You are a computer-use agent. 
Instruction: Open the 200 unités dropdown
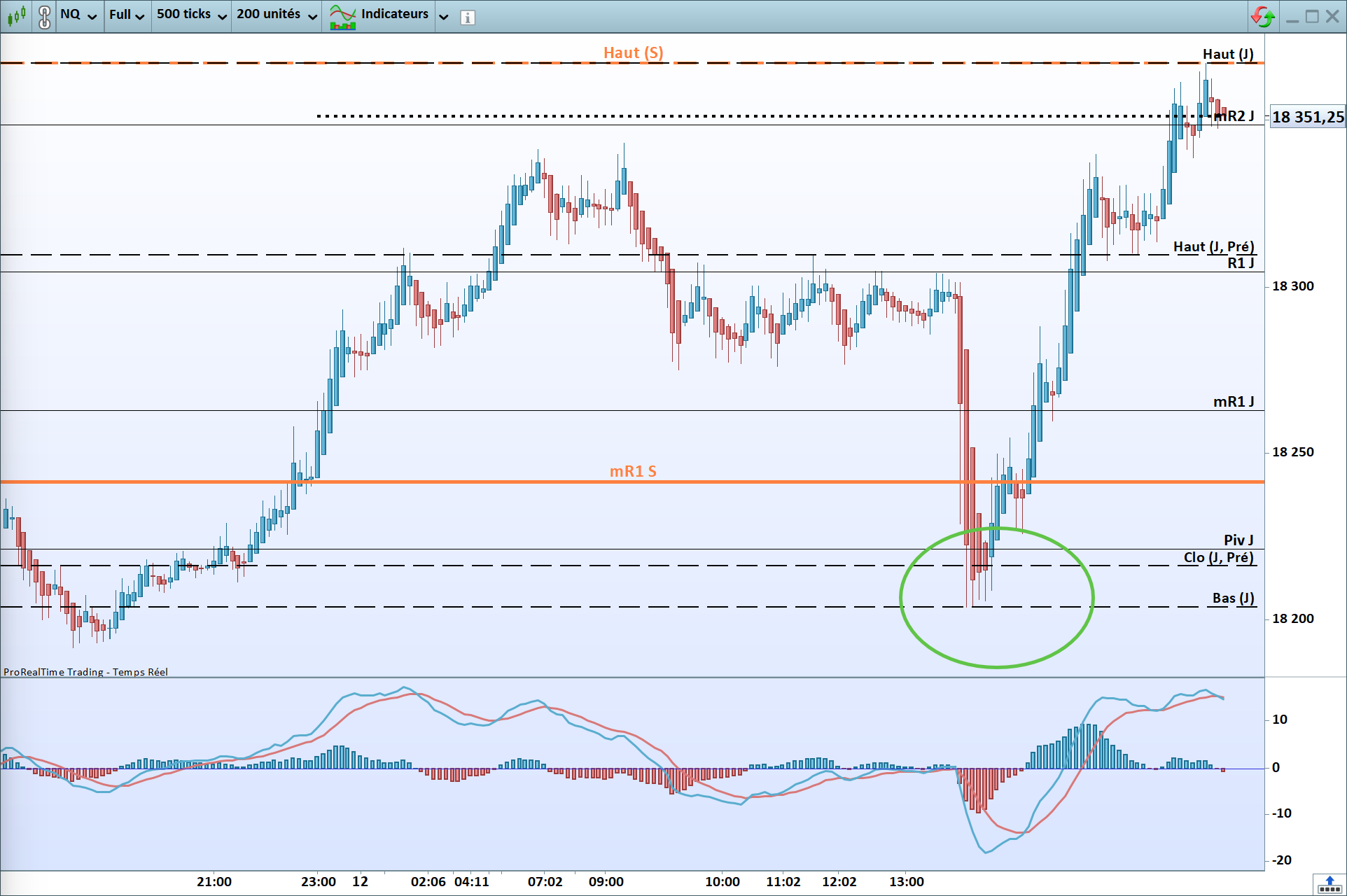pyautogui.click(x=277, y=15)
